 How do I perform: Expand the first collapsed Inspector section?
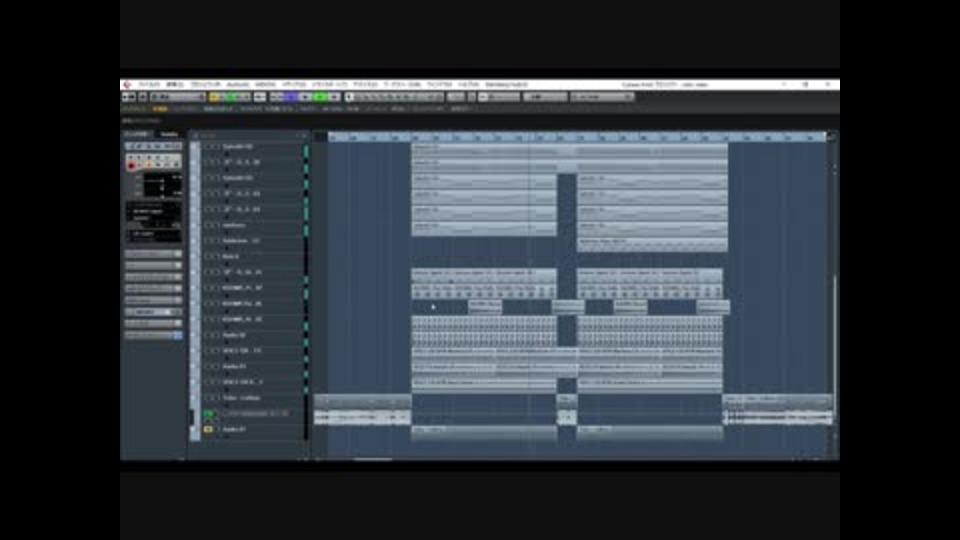(154, 253)
